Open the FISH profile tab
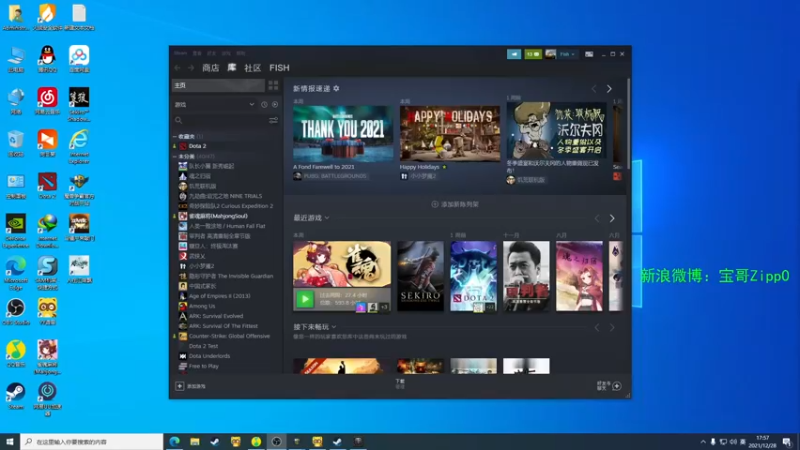This screenshot has width=800, height=450. point(279,68)
